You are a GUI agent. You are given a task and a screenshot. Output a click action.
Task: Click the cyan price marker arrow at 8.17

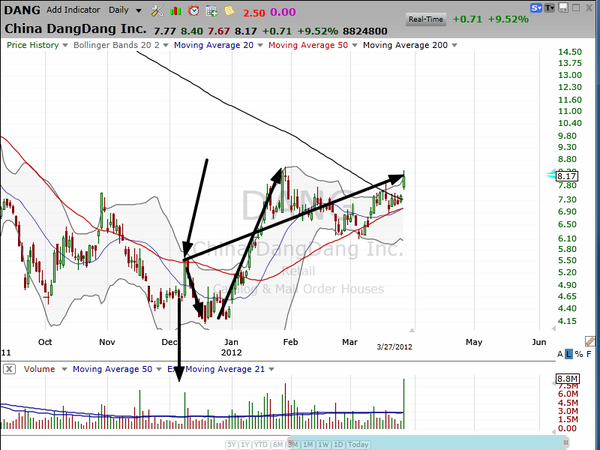coord(551,175)
